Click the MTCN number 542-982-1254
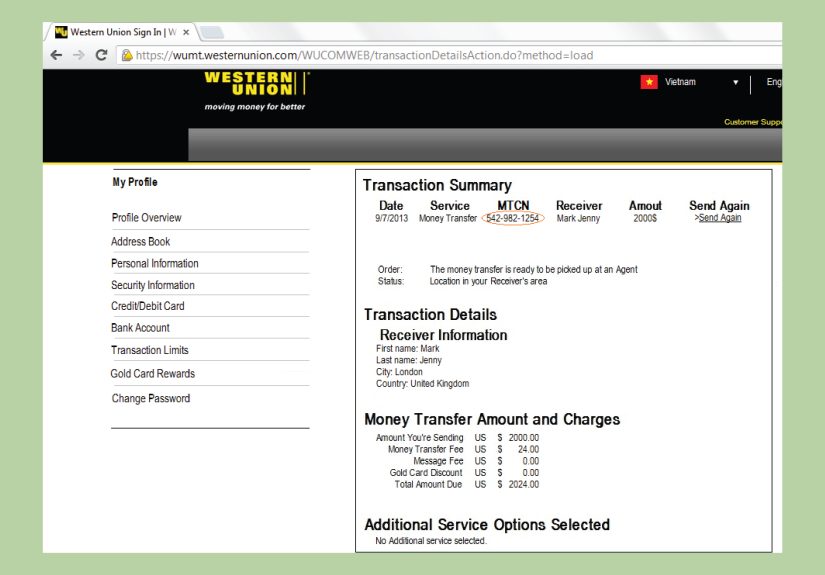Image resolution: width=825 pixels, height=575 pixels. pos(512,218)
